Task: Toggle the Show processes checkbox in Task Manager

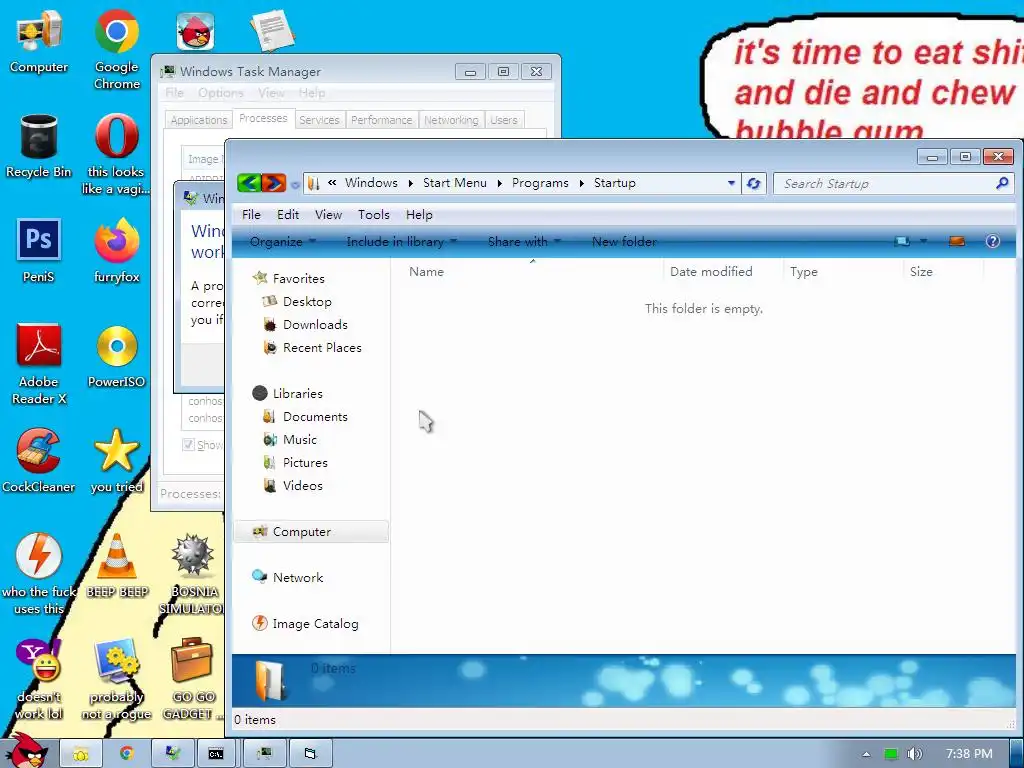Action: [189, 445]
